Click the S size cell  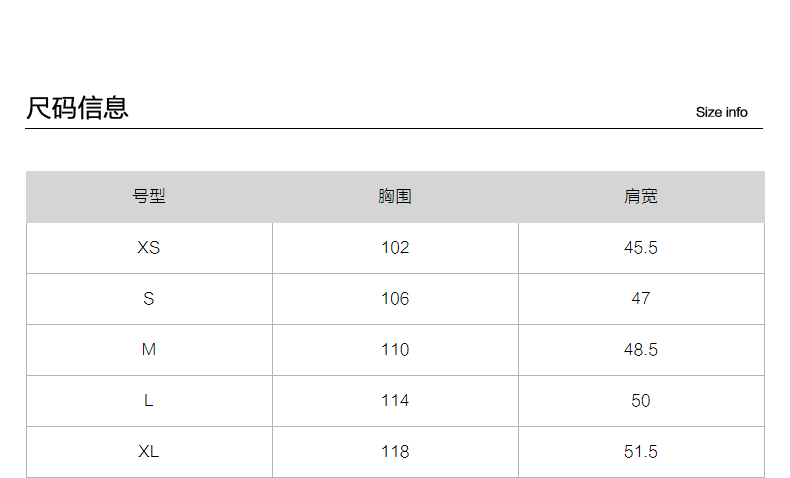tap(149, 299)
